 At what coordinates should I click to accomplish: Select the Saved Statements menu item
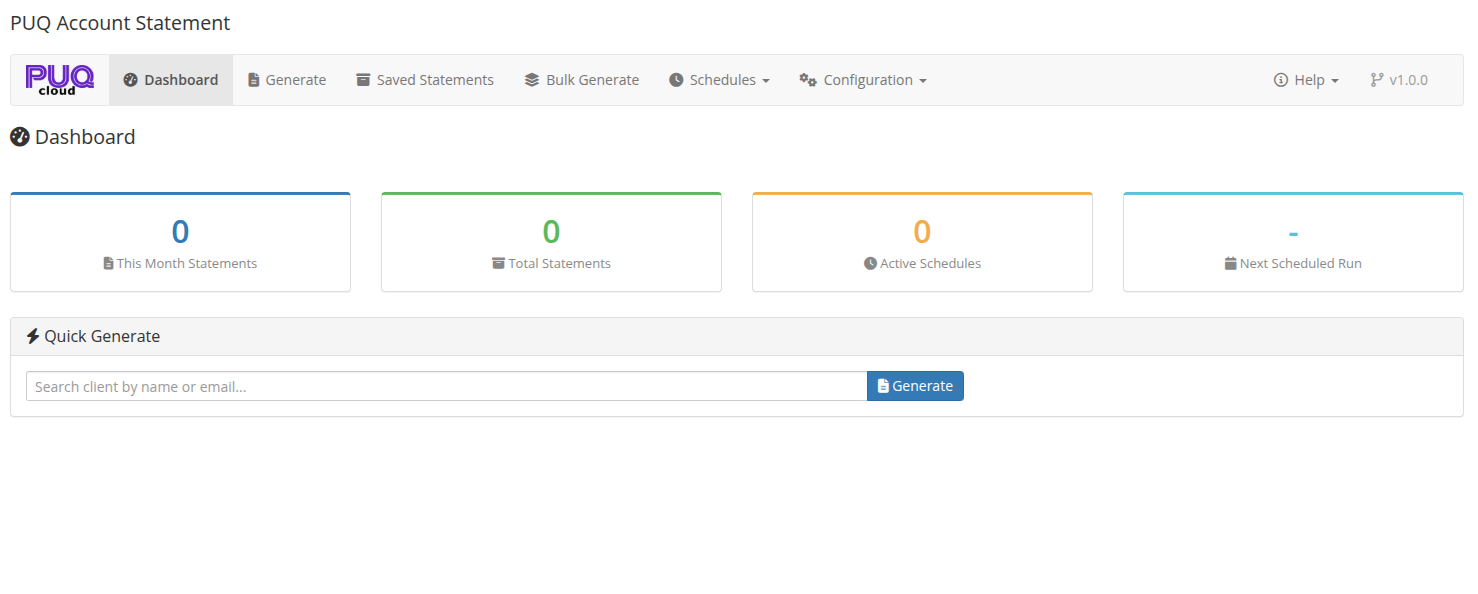[425, 79]
